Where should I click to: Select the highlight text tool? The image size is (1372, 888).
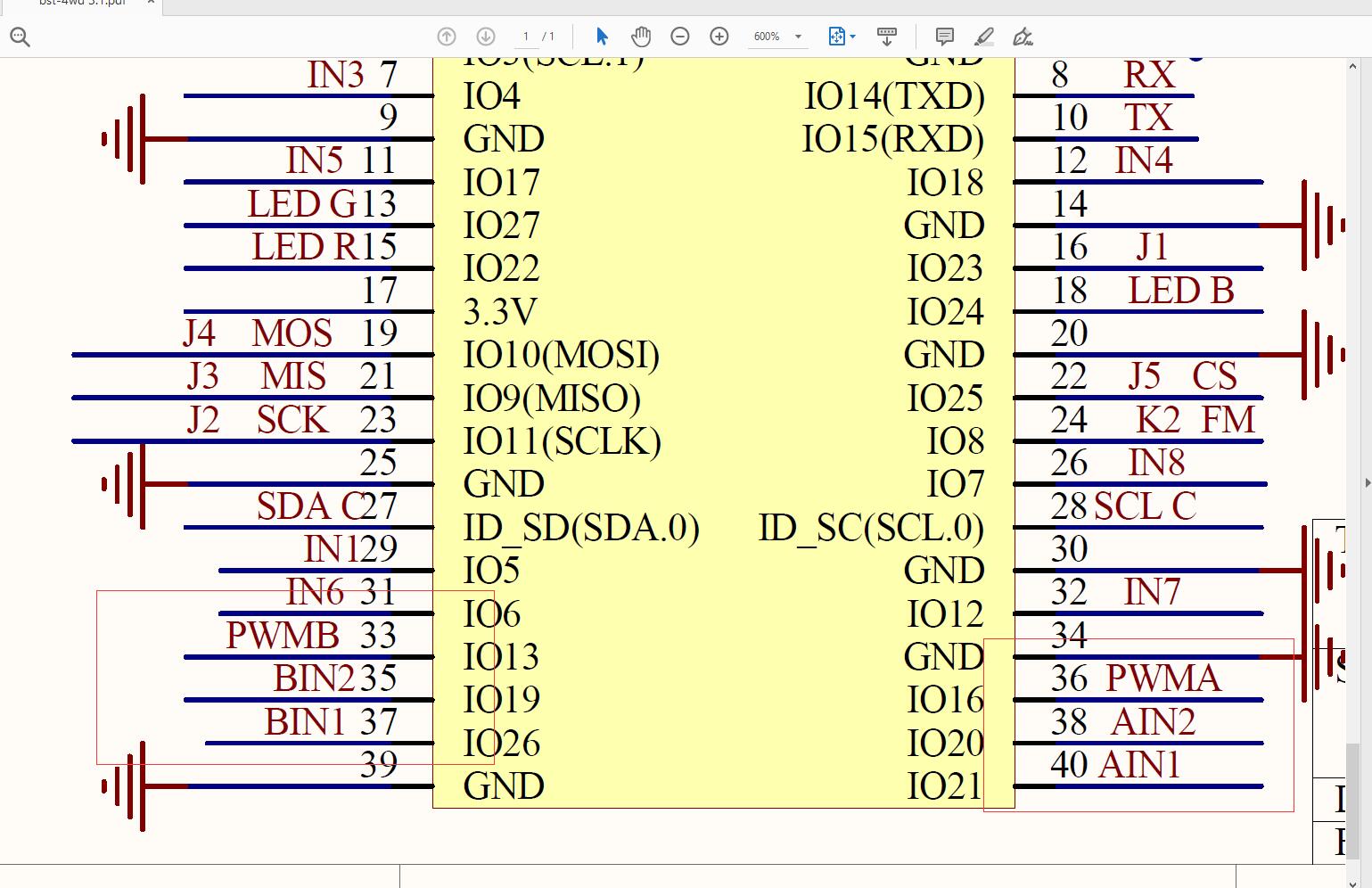[x=983, y=37]
